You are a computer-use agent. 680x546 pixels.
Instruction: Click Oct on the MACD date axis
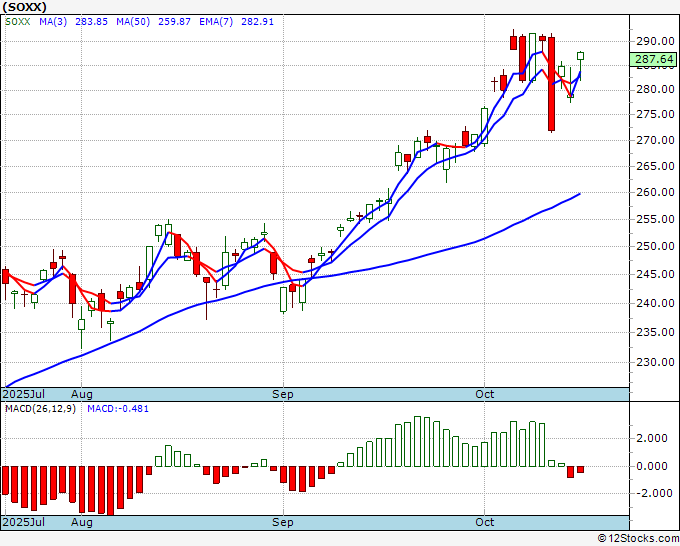pos(484,522)
